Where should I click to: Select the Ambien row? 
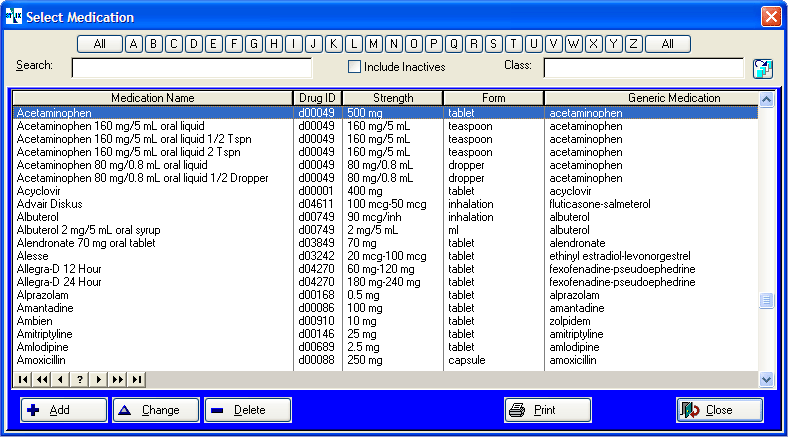[x=385, y=321]
